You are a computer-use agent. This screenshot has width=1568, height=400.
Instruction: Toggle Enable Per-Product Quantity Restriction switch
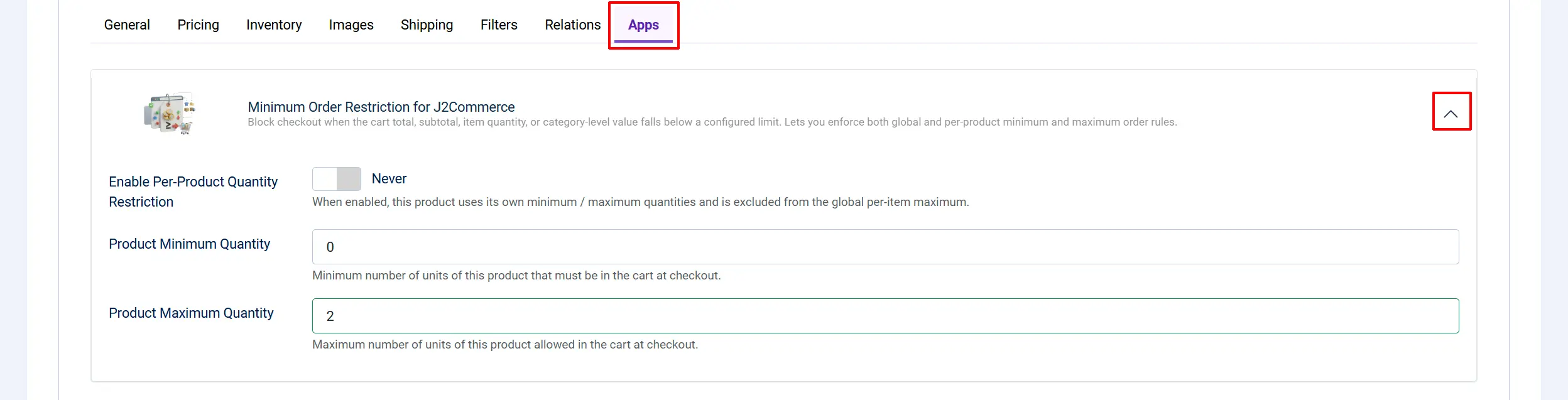point(337,179)
